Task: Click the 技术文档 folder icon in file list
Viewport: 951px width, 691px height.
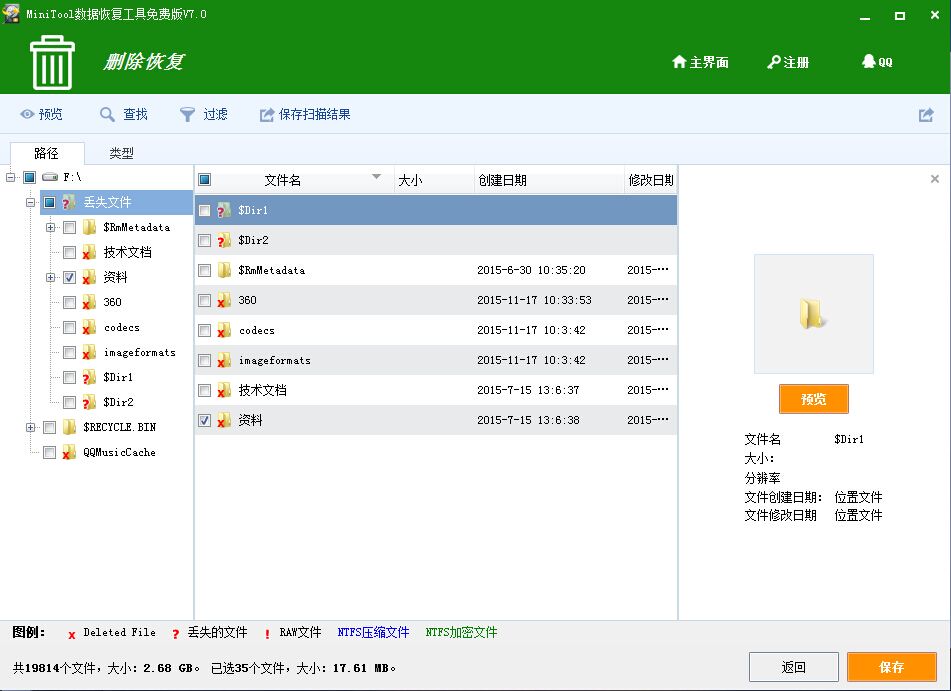Action: [x=224, y=390]
